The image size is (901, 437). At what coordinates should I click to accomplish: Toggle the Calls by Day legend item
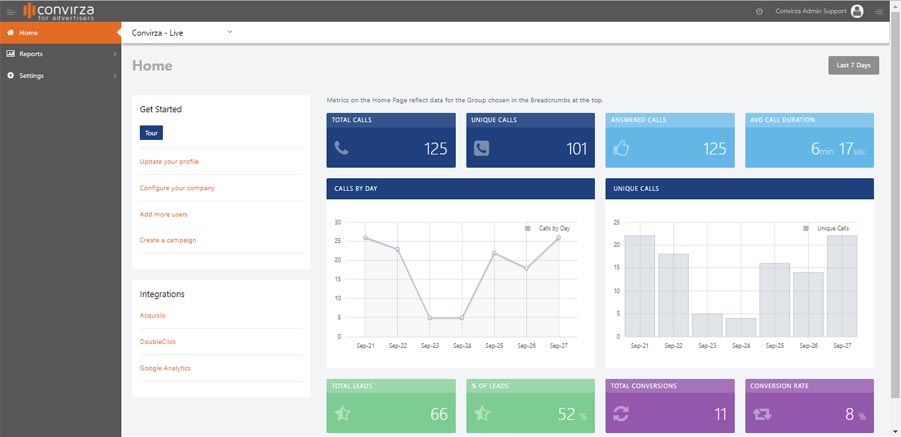tap(548, 228)
